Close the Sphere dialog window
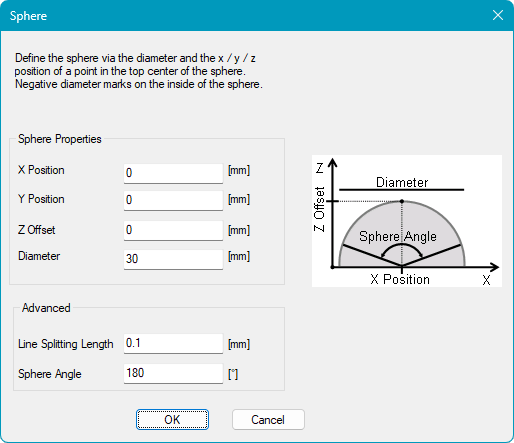This screenshot has width=514, height=443. pos(498,15)
